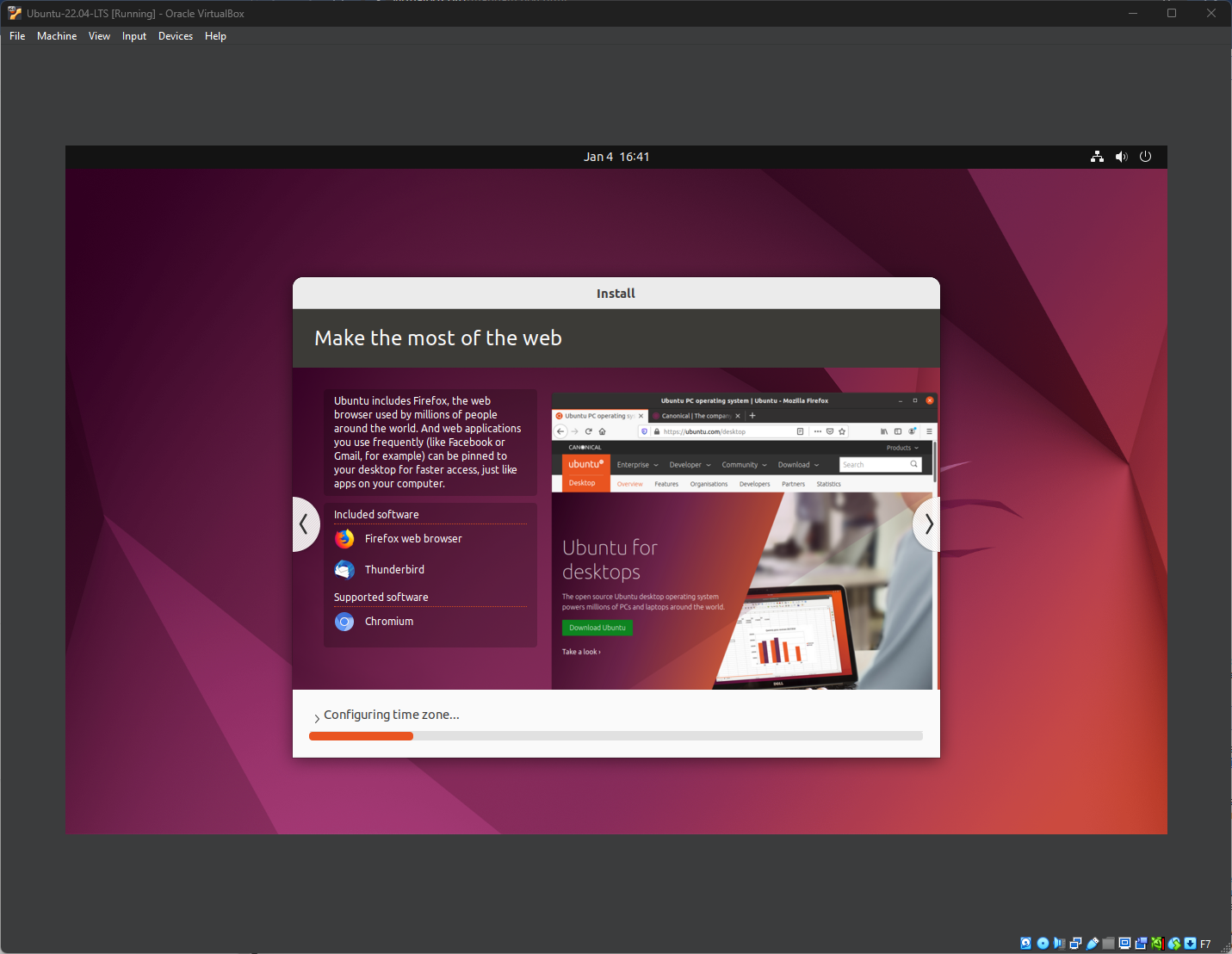The width and height of the screenshot is (1232, 954).
Task: Click the installation progress bar
Action: click(616, 736)
